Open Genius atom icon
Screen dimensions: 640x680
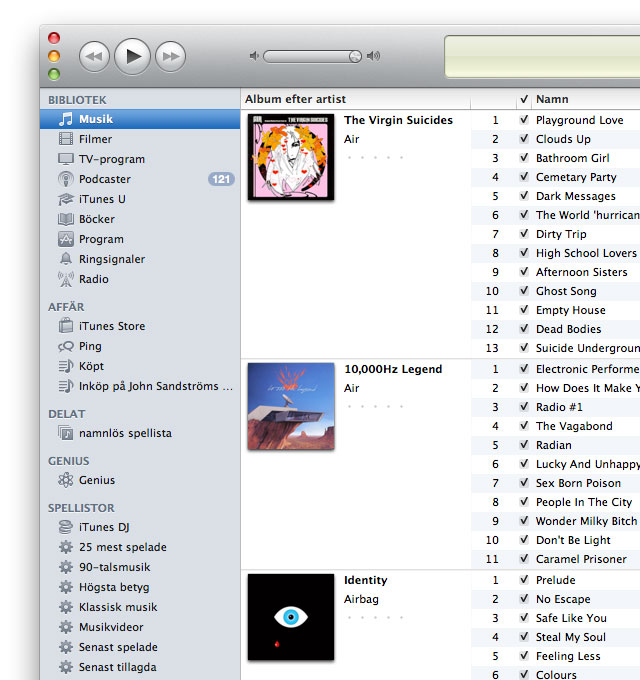click(x=65, y=480)
